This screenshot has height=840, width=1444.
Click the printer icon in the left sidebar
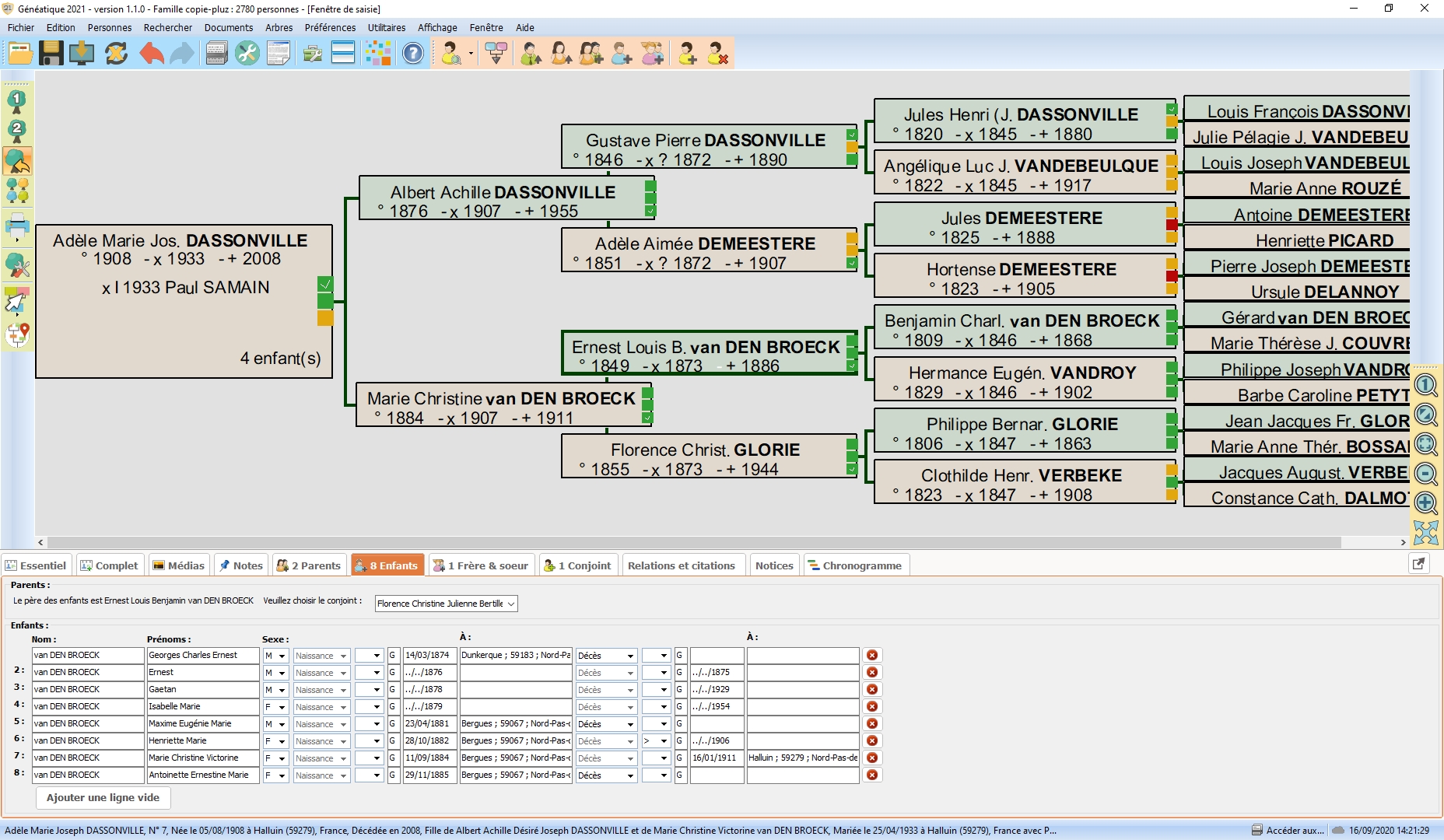pyautogui.click(x=17, y=228)
